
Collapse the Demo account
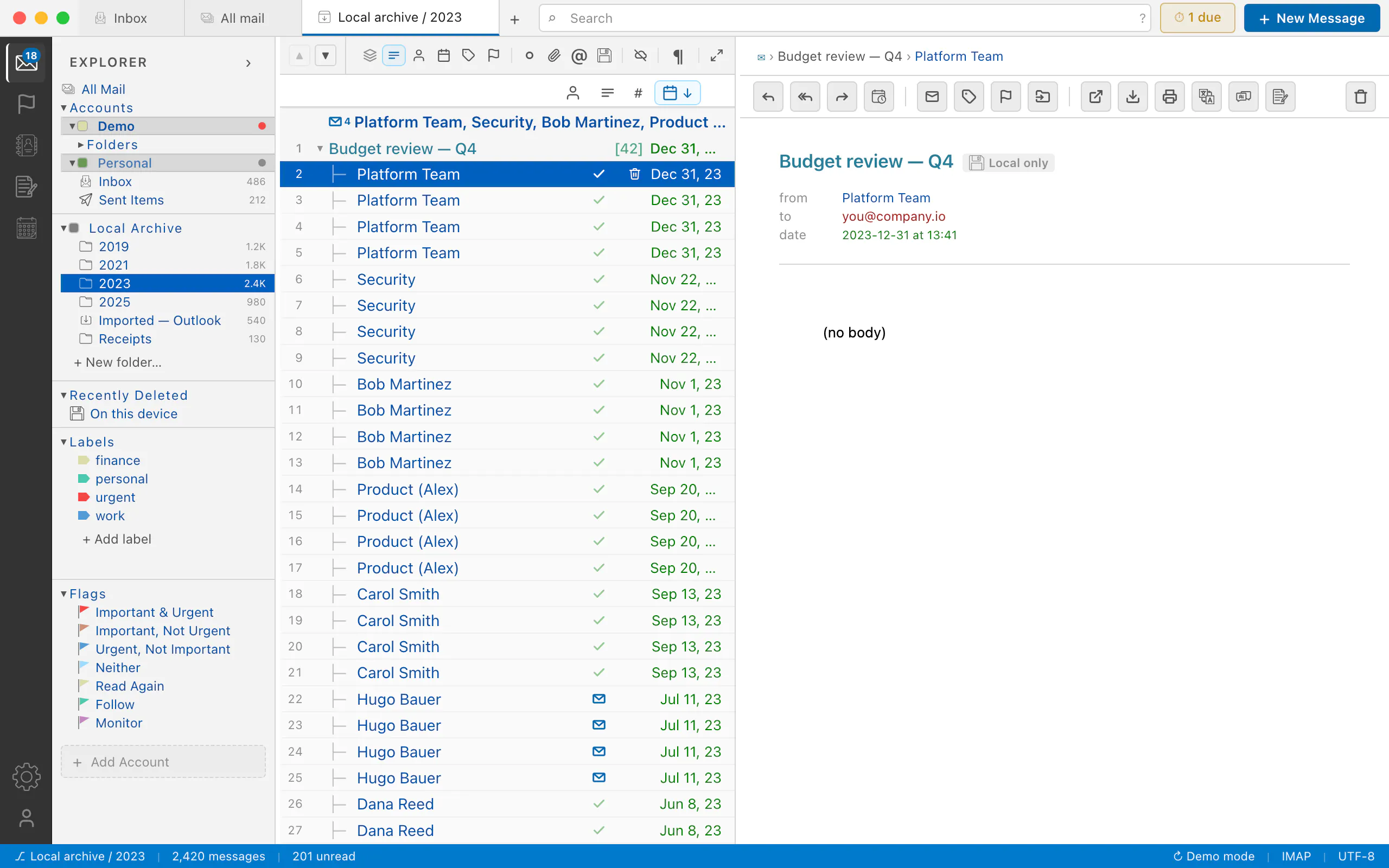pos(72,126)
